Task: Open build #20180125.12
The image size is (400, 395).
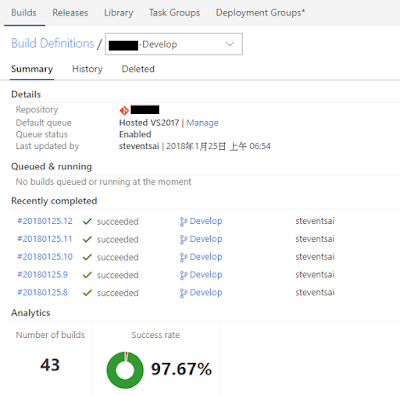Action: point(45,221)
